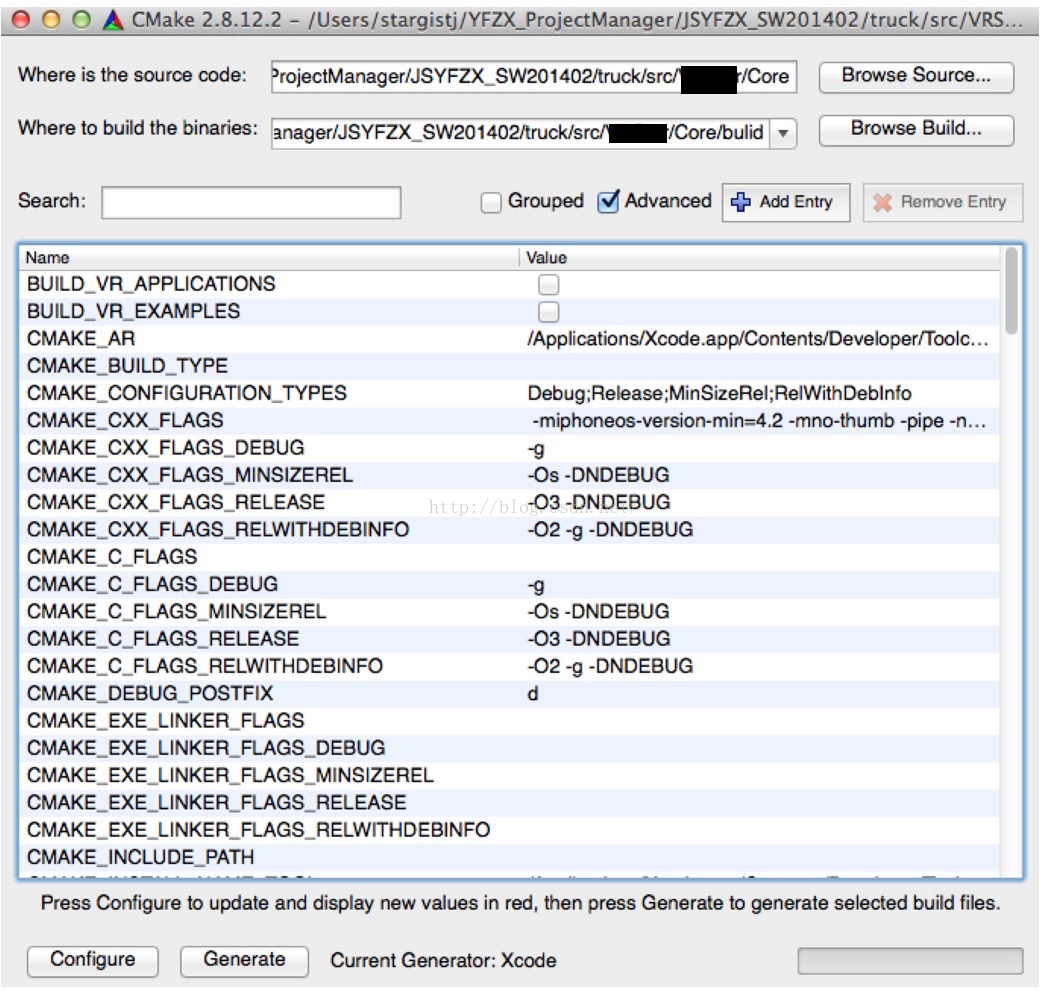
Task: Select the CMAKE_EXE_LINKER_FLAGS_MINSIZEREL row
Action: click(509, 775)
